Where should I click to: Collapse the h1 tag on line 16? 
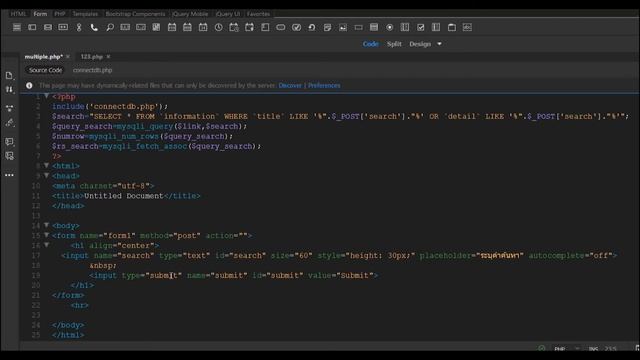click(x=47, y=245)
